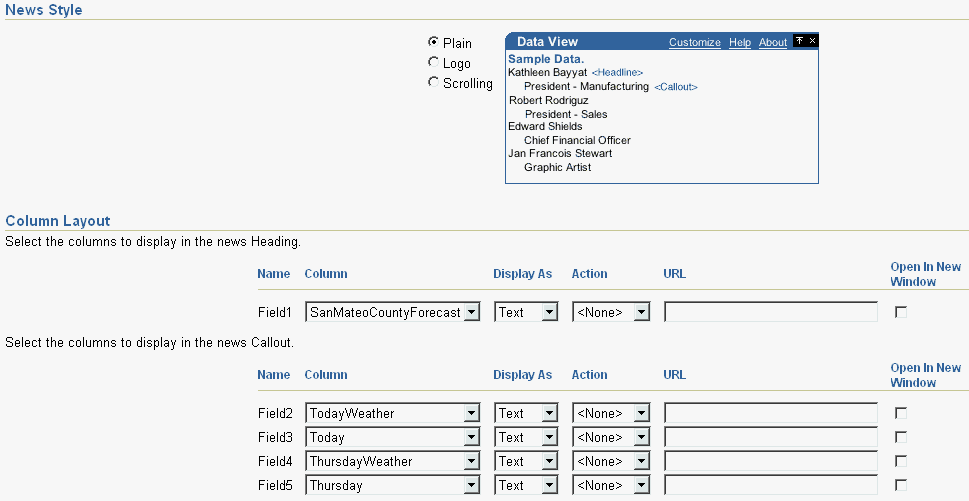Click the News Style section heading

pos(44,10)
